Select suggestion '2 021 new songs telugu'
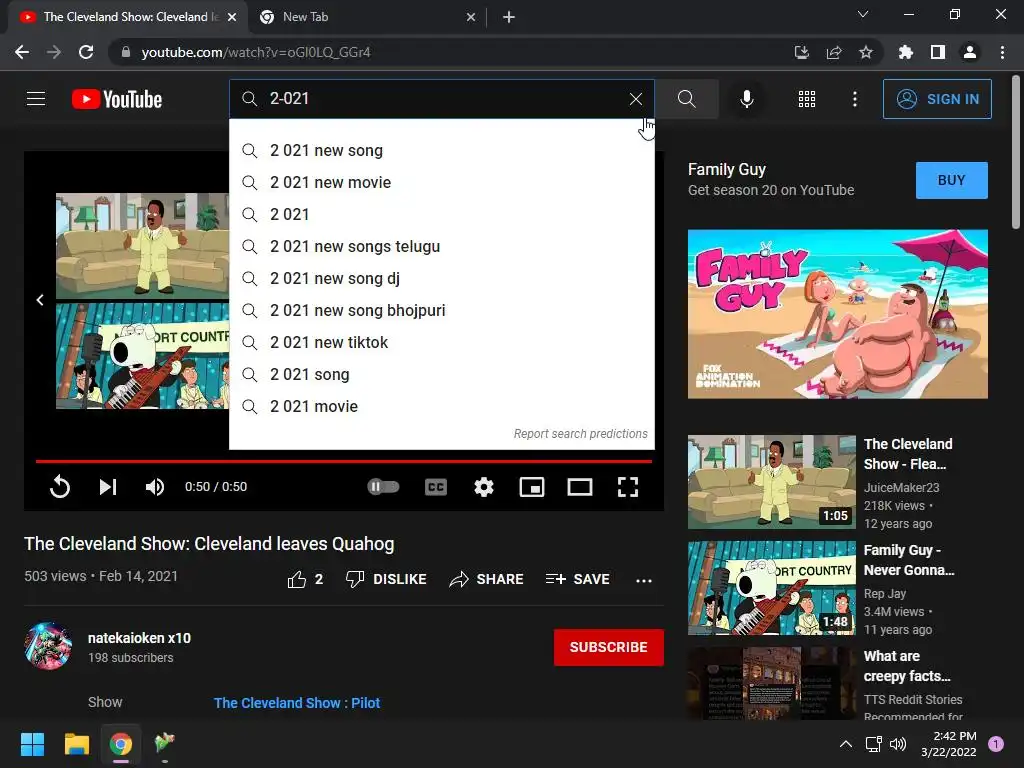The height and width of the screenshot is (768, 1024). (x=441, y=246)
